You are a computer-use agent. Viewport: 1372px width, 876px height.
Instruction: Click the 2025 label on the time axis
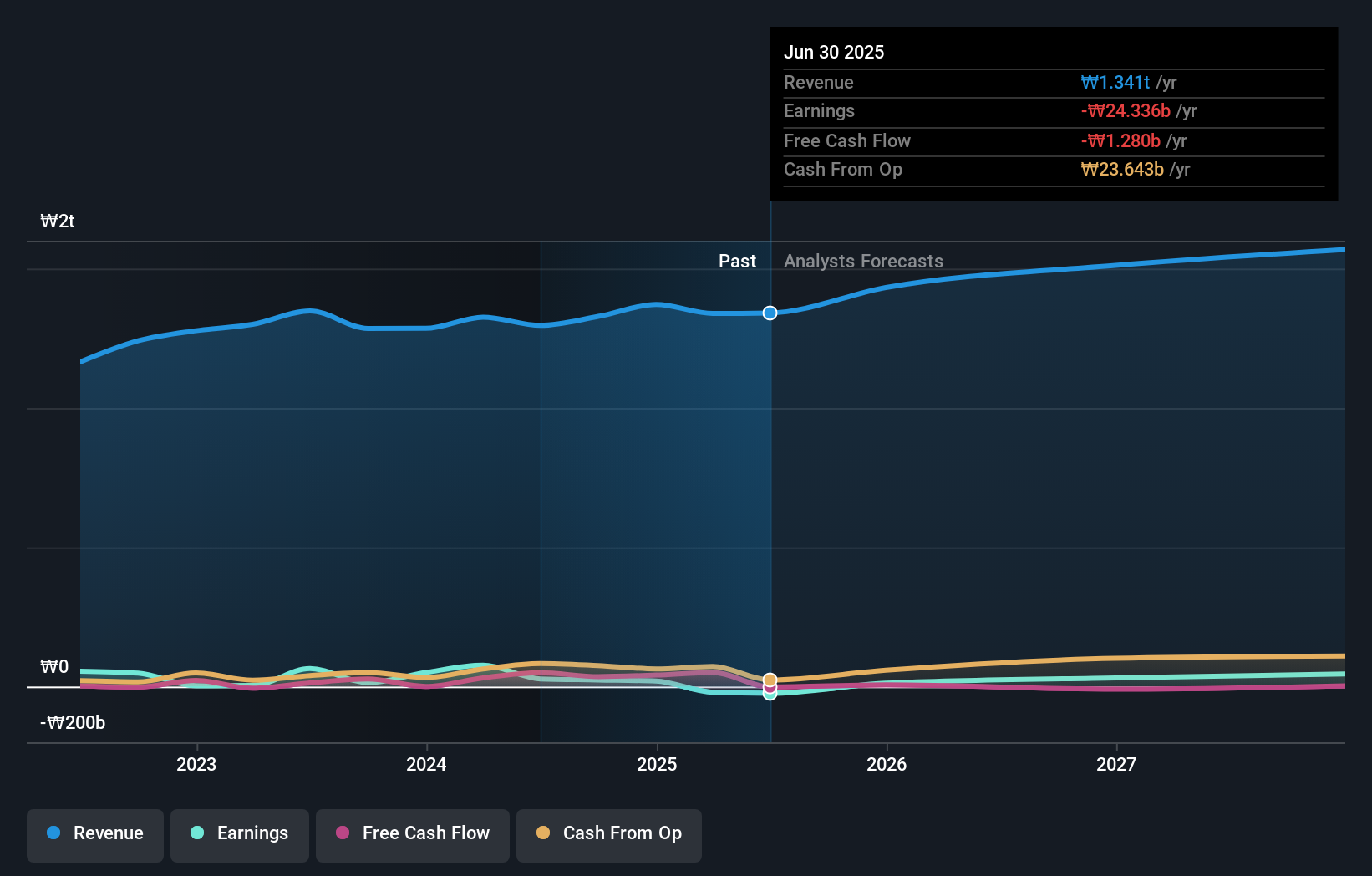click(x=657, y=763)
